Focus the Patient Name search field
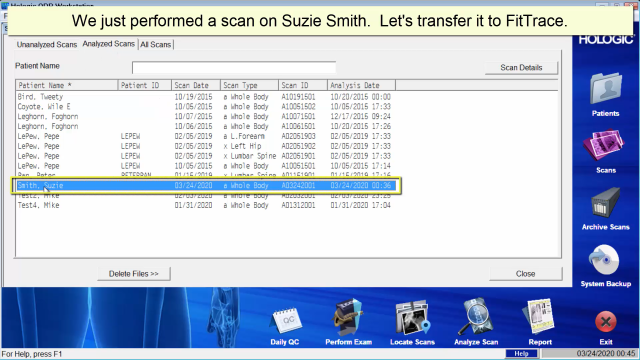Screen dimensions: 640x360 234,68
